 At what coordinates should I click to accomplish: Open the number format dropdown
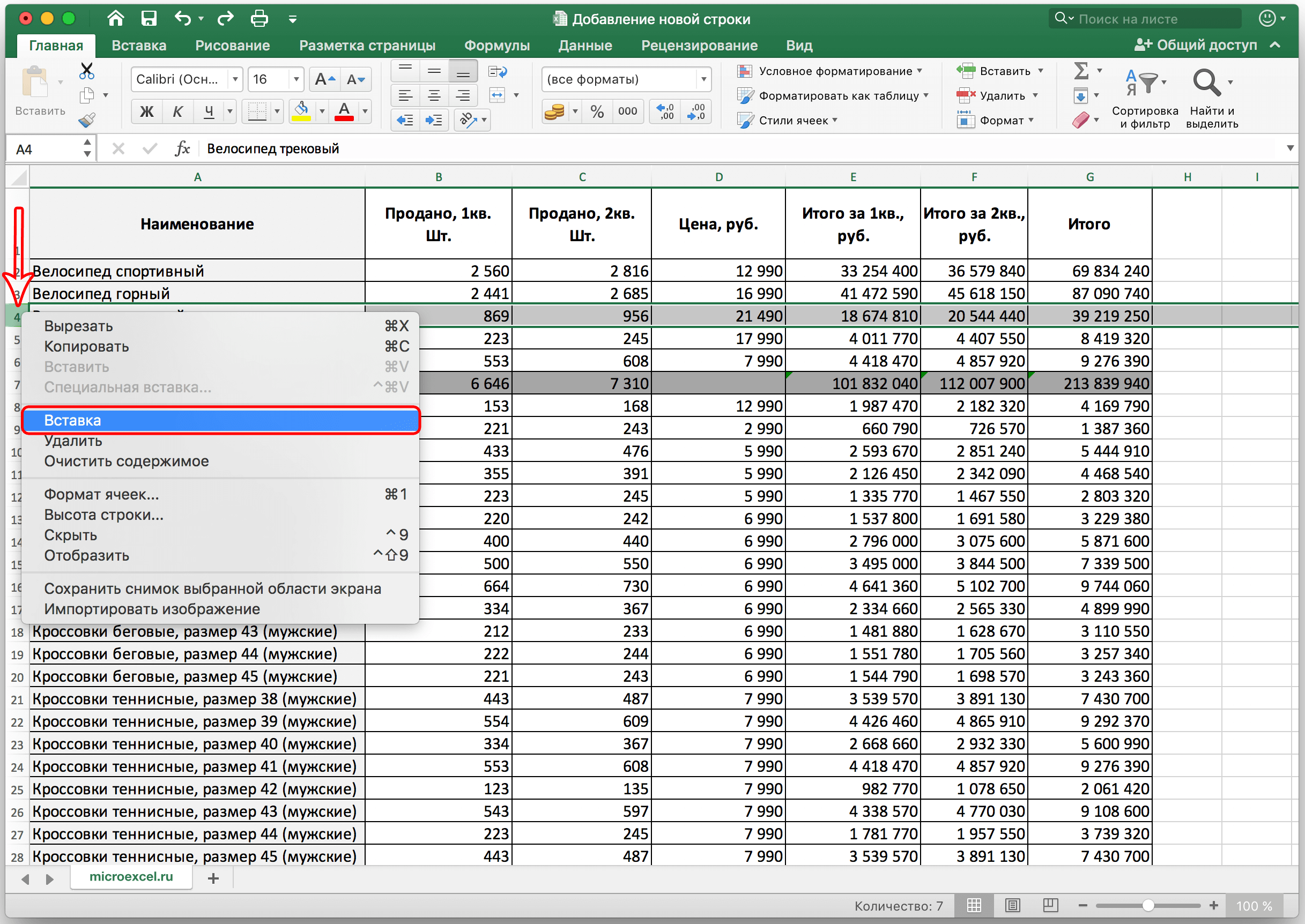tap(703, 79)
